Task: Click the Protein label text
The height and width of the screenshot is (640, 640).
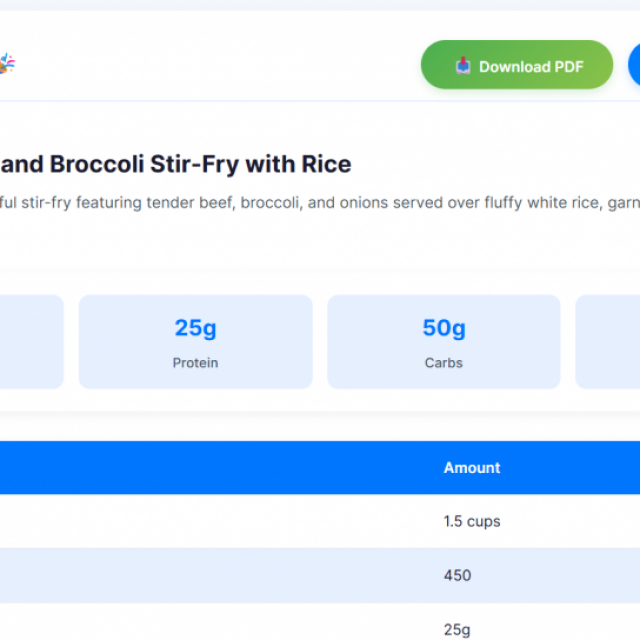Action: [x=196, y=363]
